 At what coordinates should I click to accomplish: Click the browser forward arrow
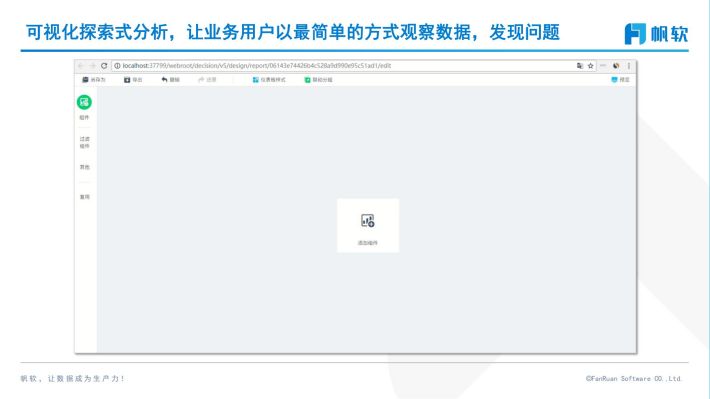[x=92, y=66]
